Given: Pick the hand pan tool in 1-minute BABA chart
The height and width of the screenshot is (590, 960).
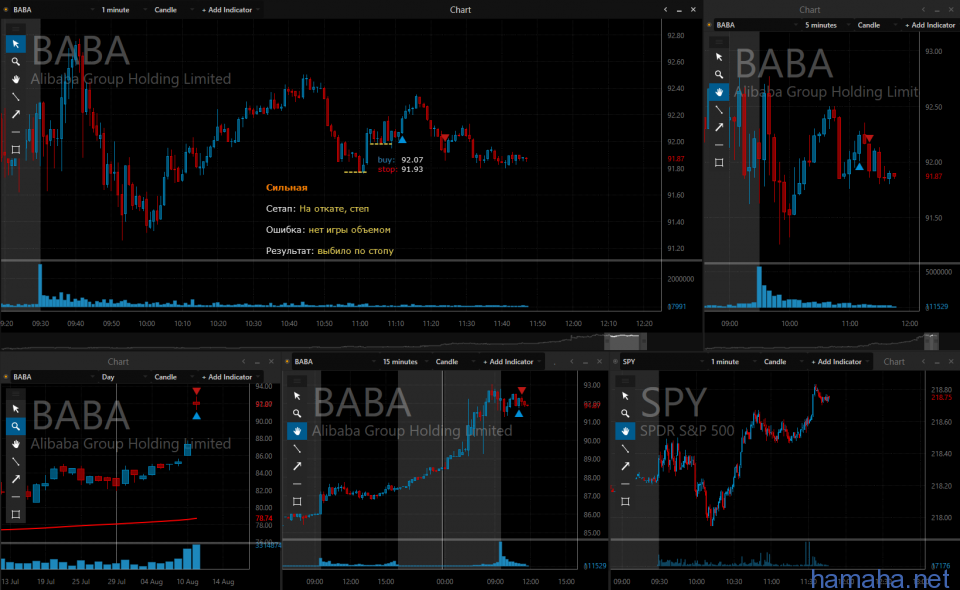Looking at the screenshot, I should tap(15, 79).
